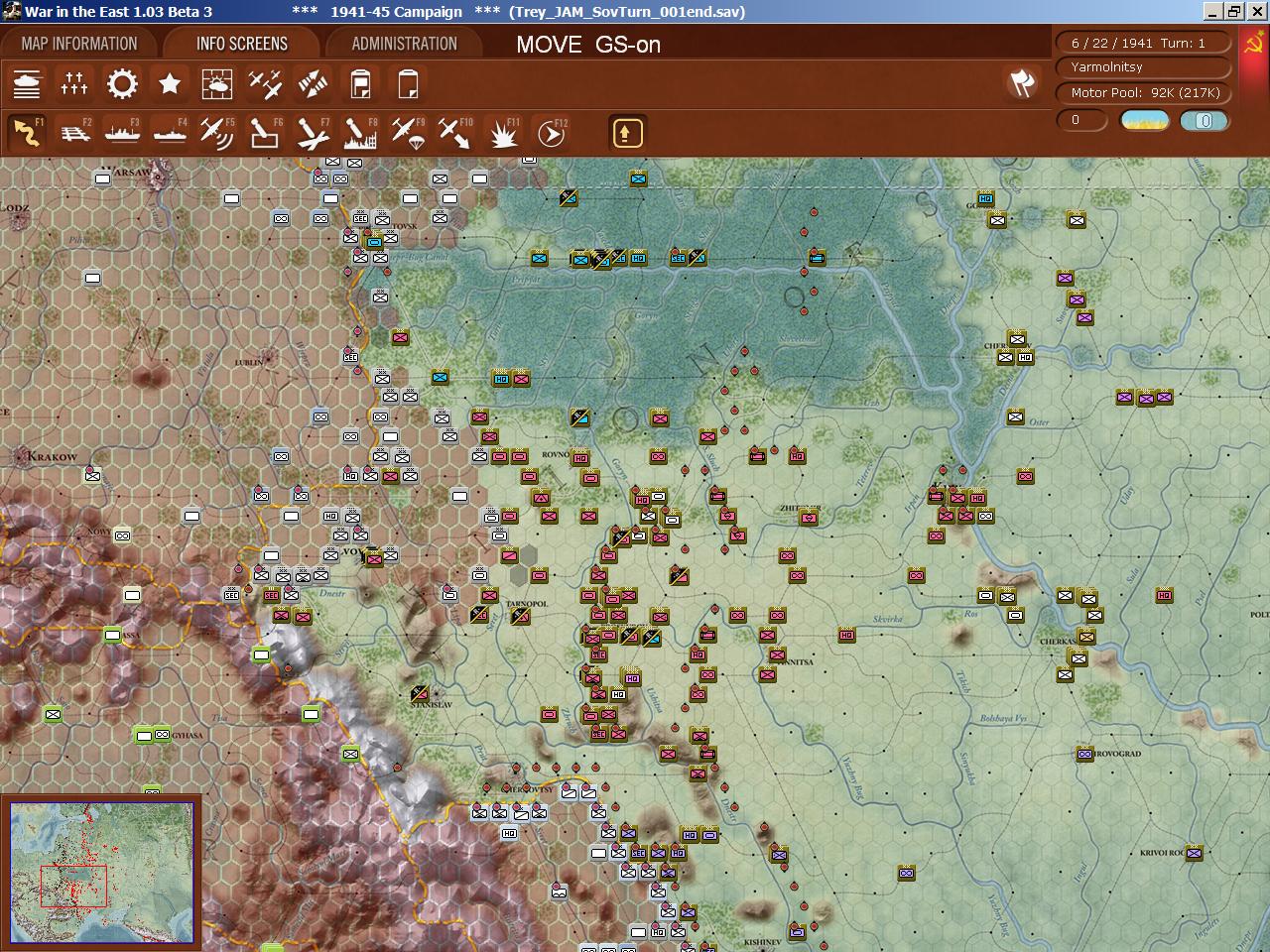This screenshot has height=952, width=1270.
Task: Switch to the Administration tab
Action: [405, 44]
